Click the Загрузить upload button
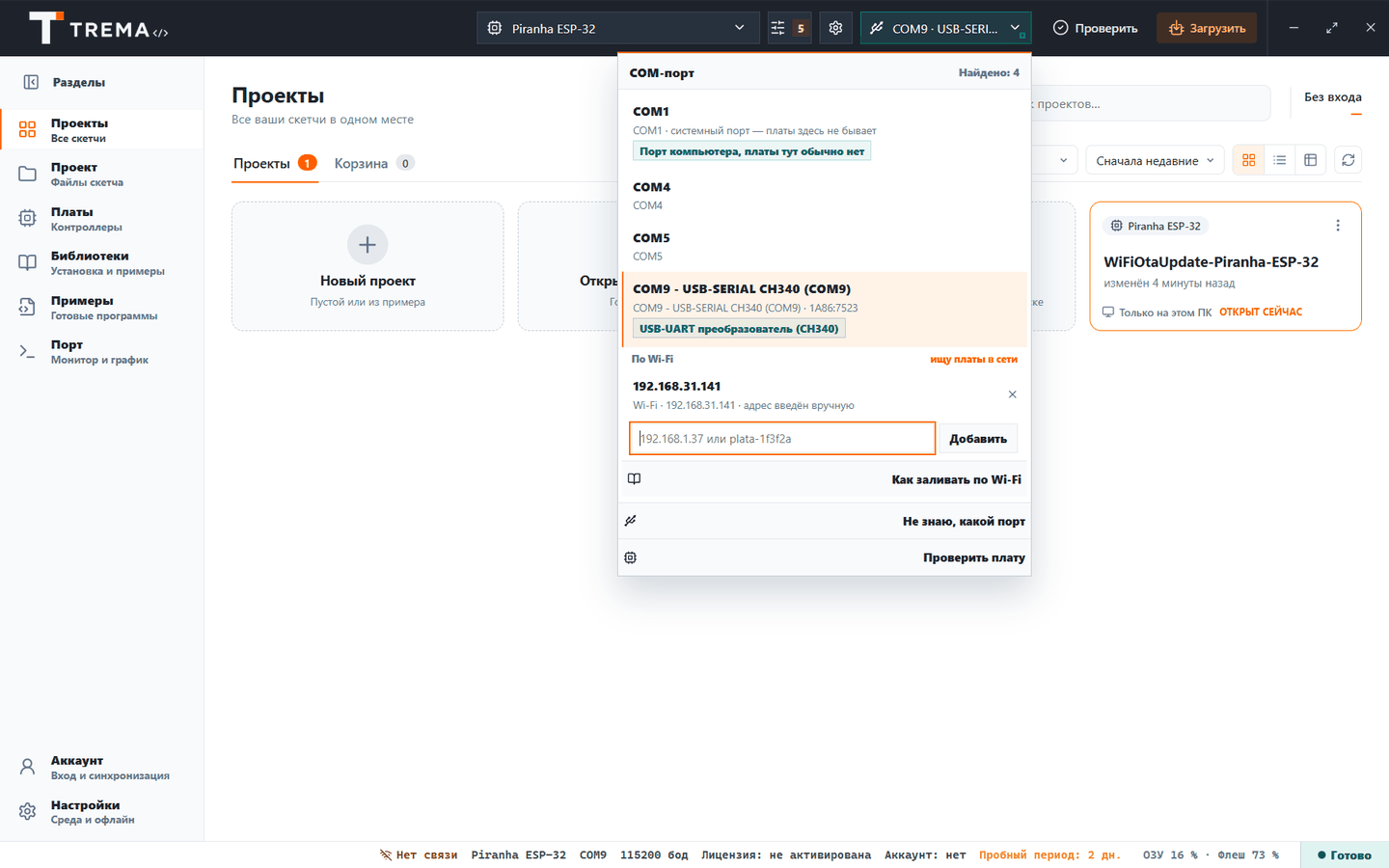The width and height of the screenshot is (1389, 868). tap(1207, 28)
